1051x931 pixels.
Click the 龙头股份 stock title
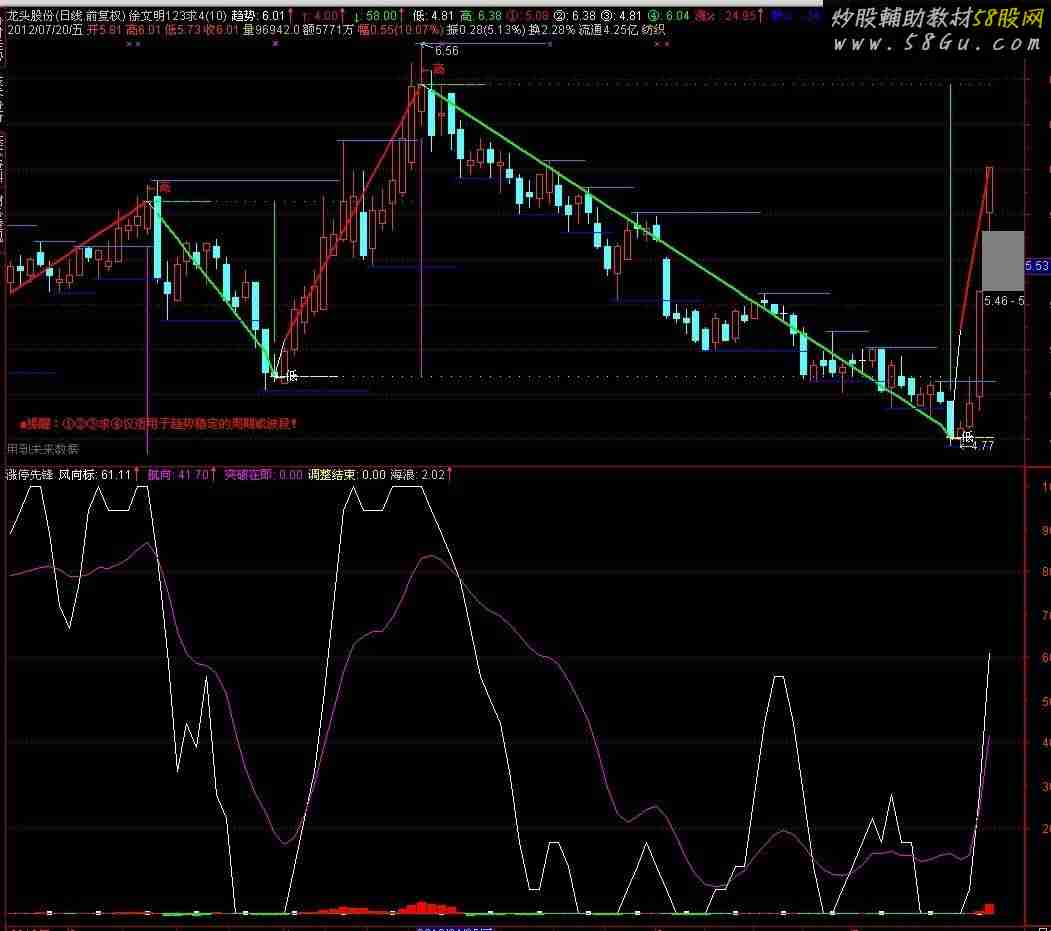30,16
